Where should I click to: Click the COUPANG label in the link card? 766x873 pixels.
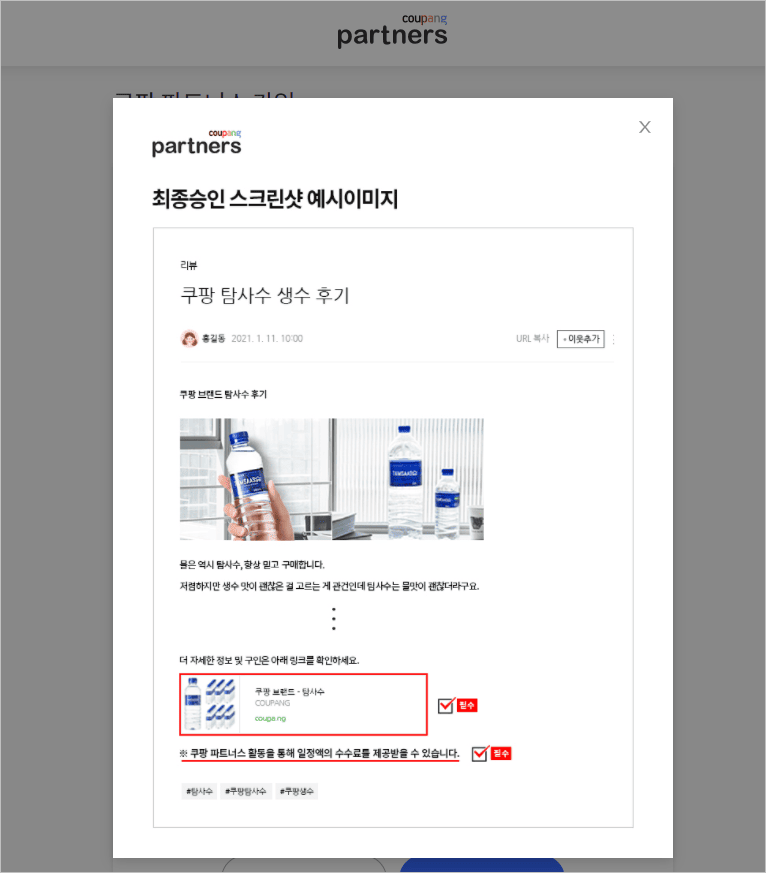[x=272, y=703]
